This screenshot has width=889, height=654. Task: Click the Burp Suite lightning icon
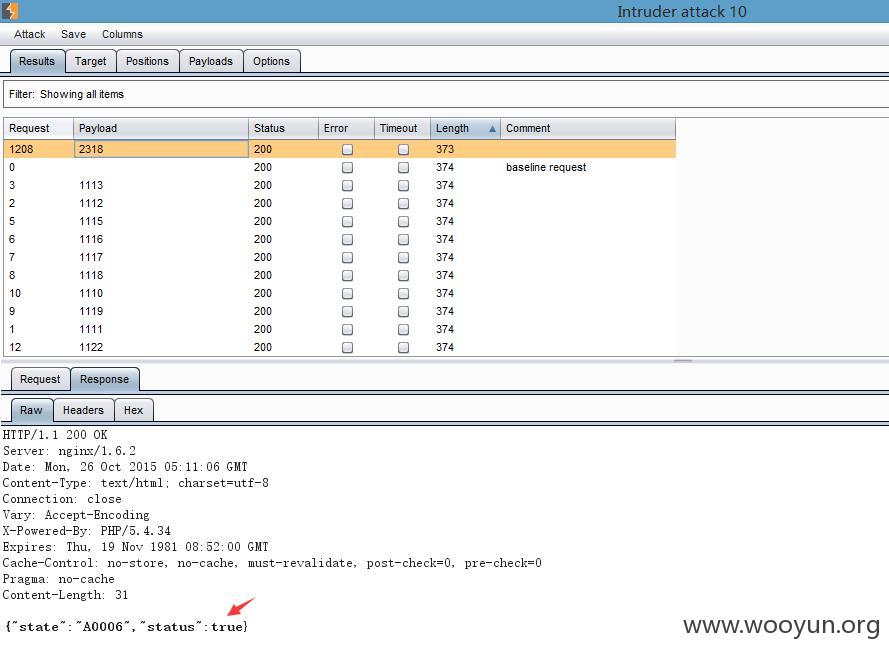[x=10, y=11]
